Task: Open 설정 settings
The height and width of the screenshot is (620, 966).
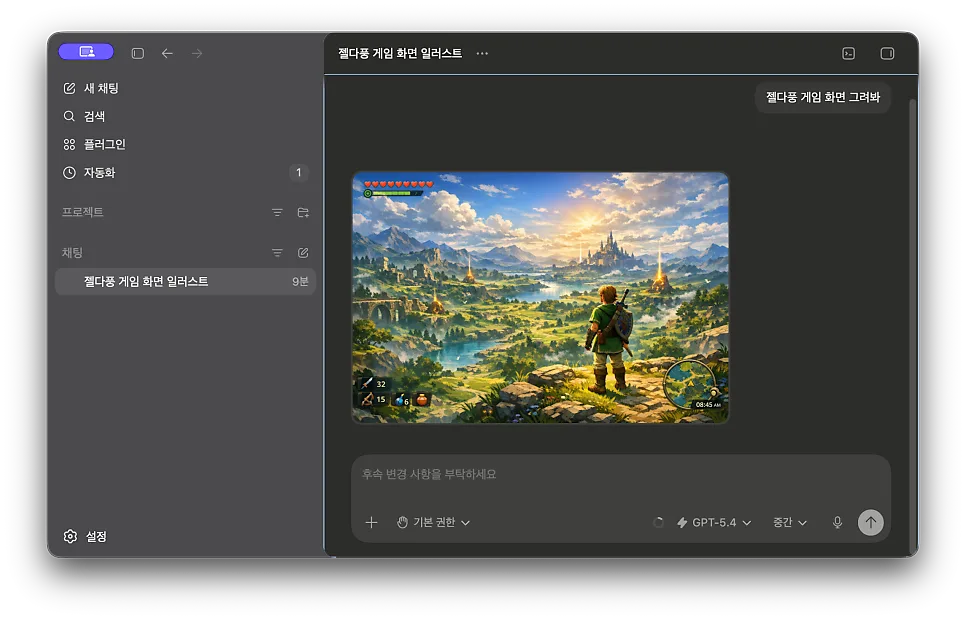Action: tap(85, 537)
